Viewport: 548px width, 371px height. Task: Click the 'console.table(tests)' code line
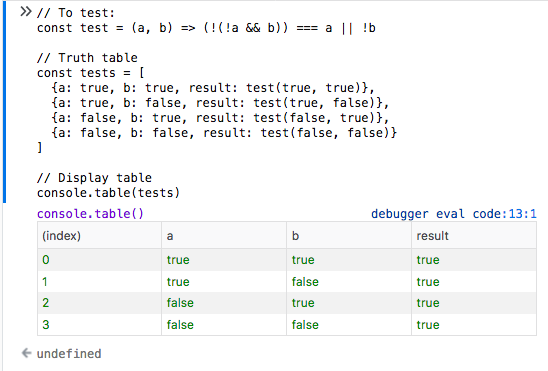click(108, 193)
